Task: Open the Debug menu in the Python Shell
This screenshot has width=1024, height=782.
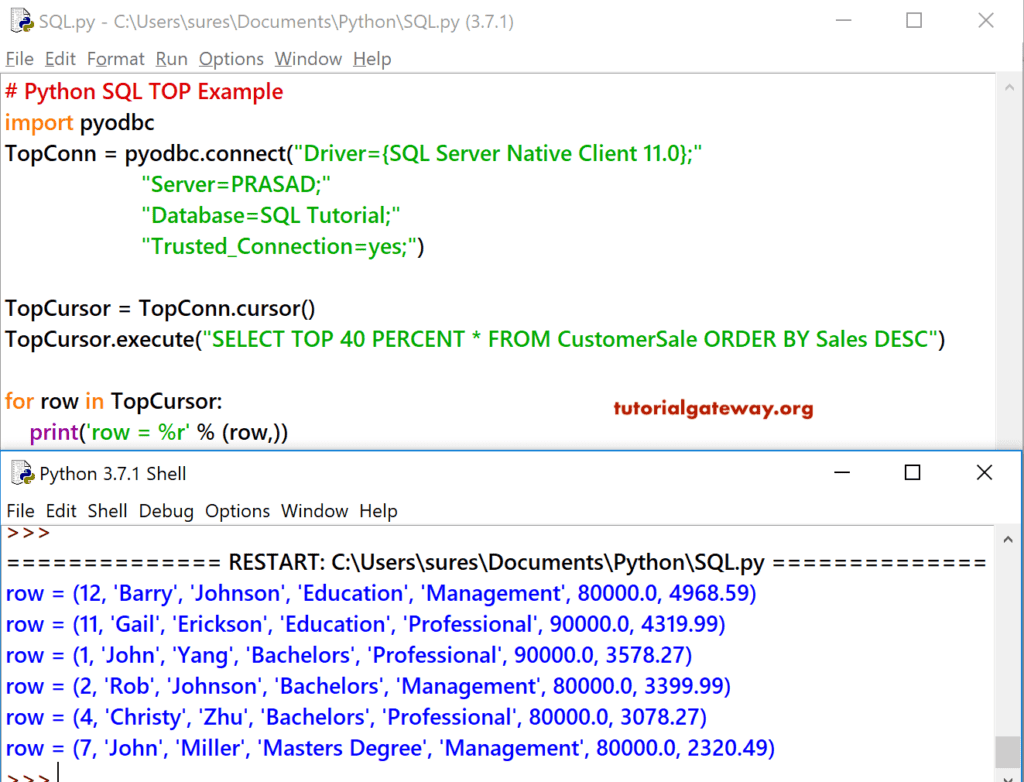Action: point(166,511)
